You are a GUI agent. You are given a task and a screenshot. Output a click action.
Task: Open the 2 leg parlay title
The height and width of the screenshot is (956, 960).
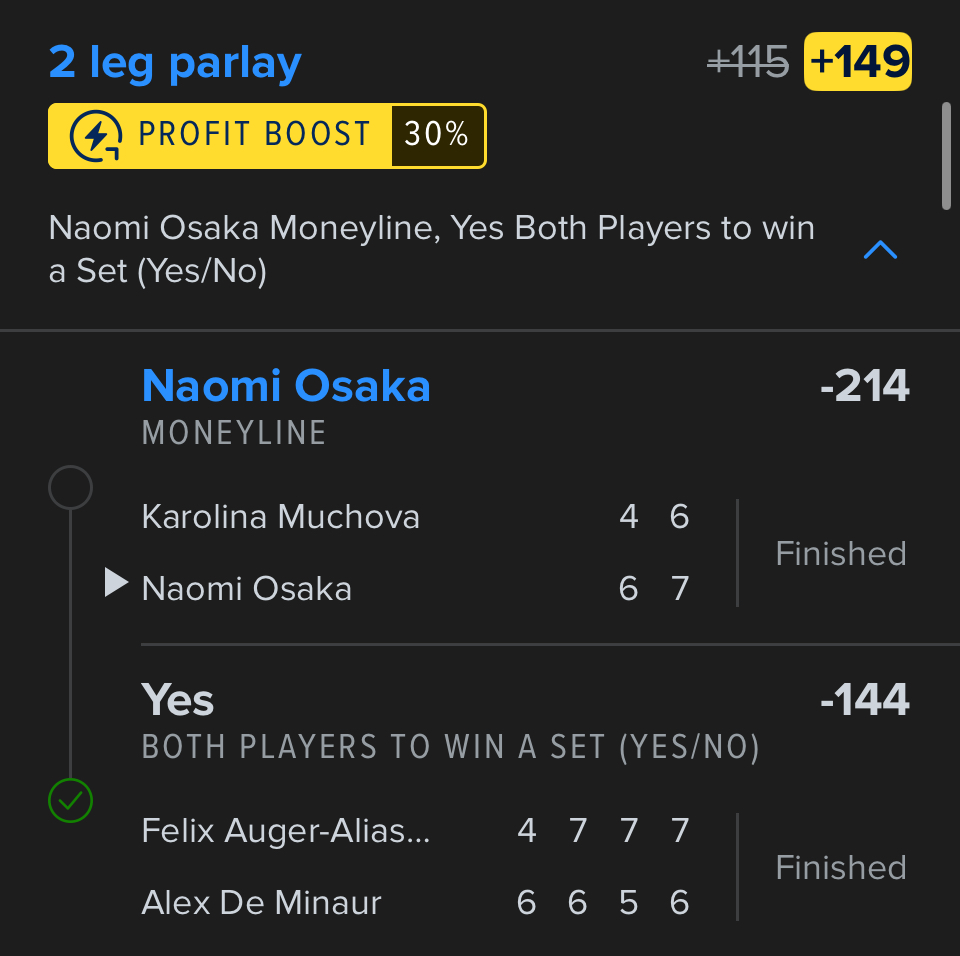pyautogui.click(x=175, y=63)
